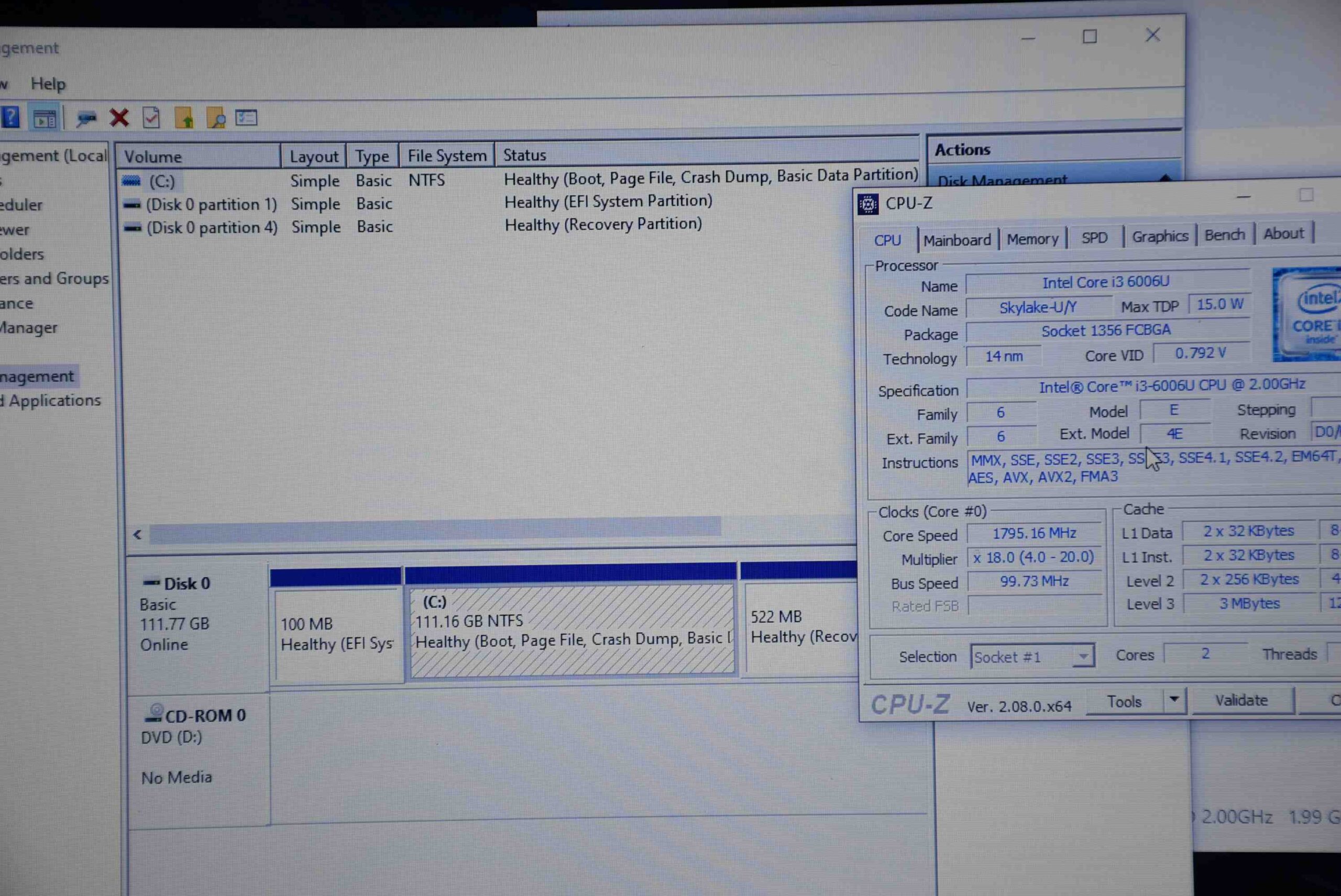Click the blue Help question mark toolbar icon
Image resolution: width=1341 pixels, height=896 pixels.
point(10,117)
